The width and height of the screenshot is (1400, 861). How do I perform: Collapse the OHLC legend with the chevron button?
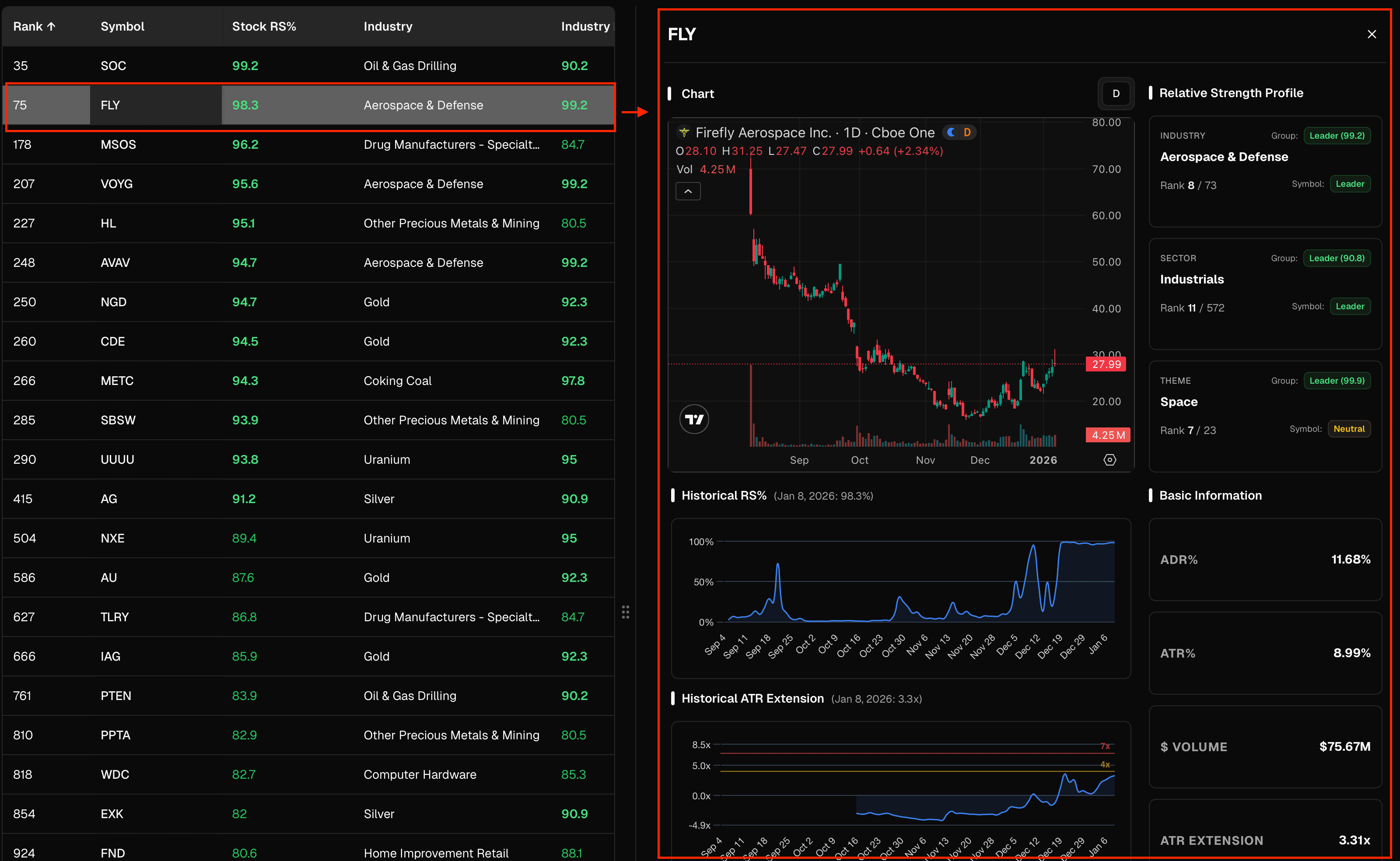(x=688, y=191)
